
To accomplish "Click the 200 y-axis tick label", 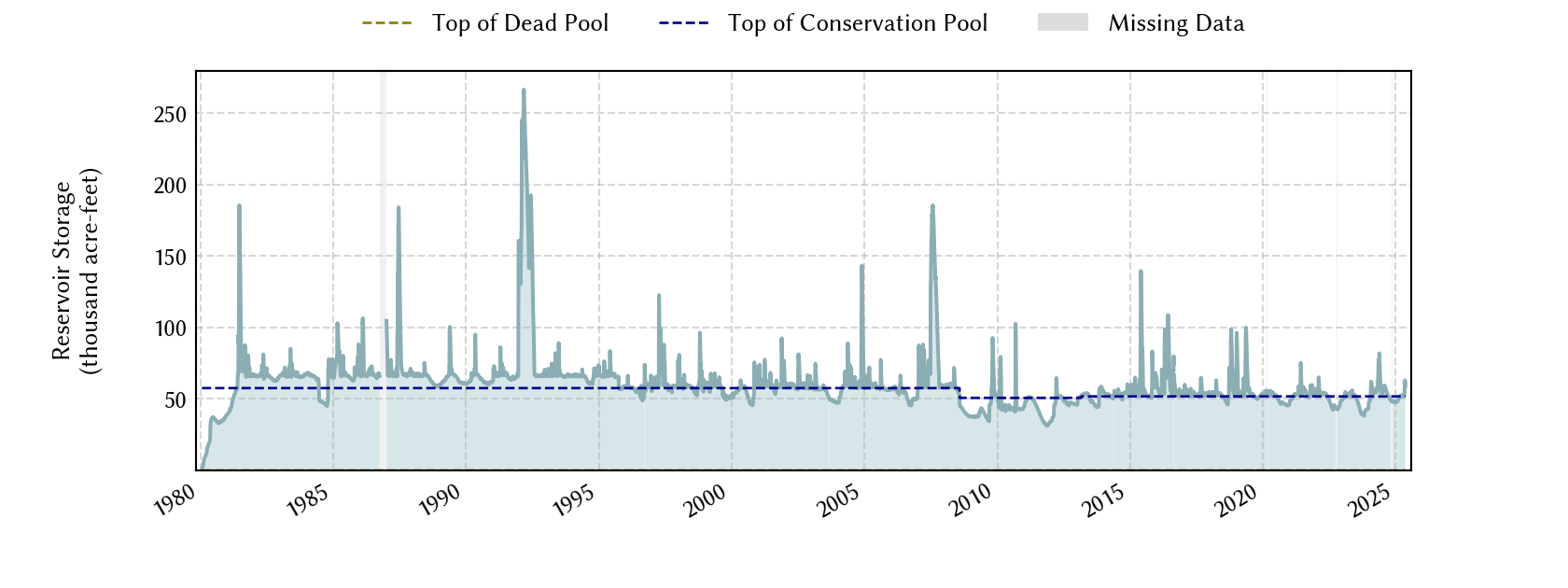I will (x=170, y=186).
